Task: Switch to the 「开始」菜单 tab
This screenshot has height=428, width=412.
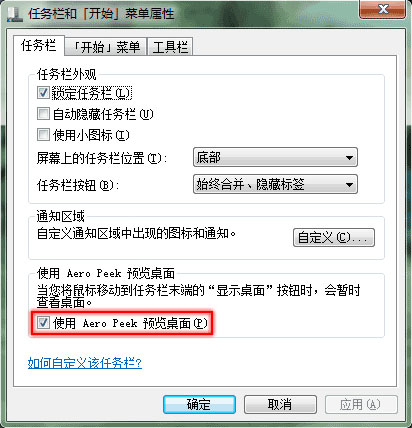Action: click(106, 46)
